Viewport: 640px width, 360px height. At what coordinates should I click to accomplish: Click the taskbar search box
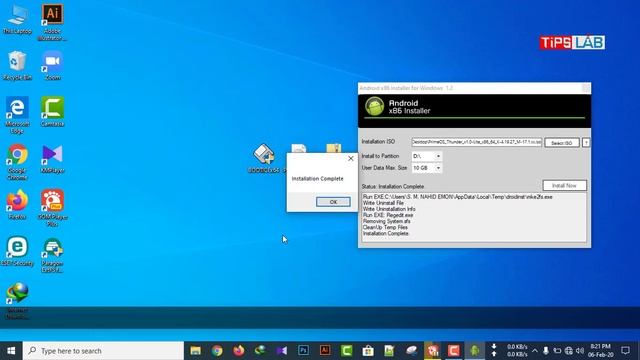[103, 351]
